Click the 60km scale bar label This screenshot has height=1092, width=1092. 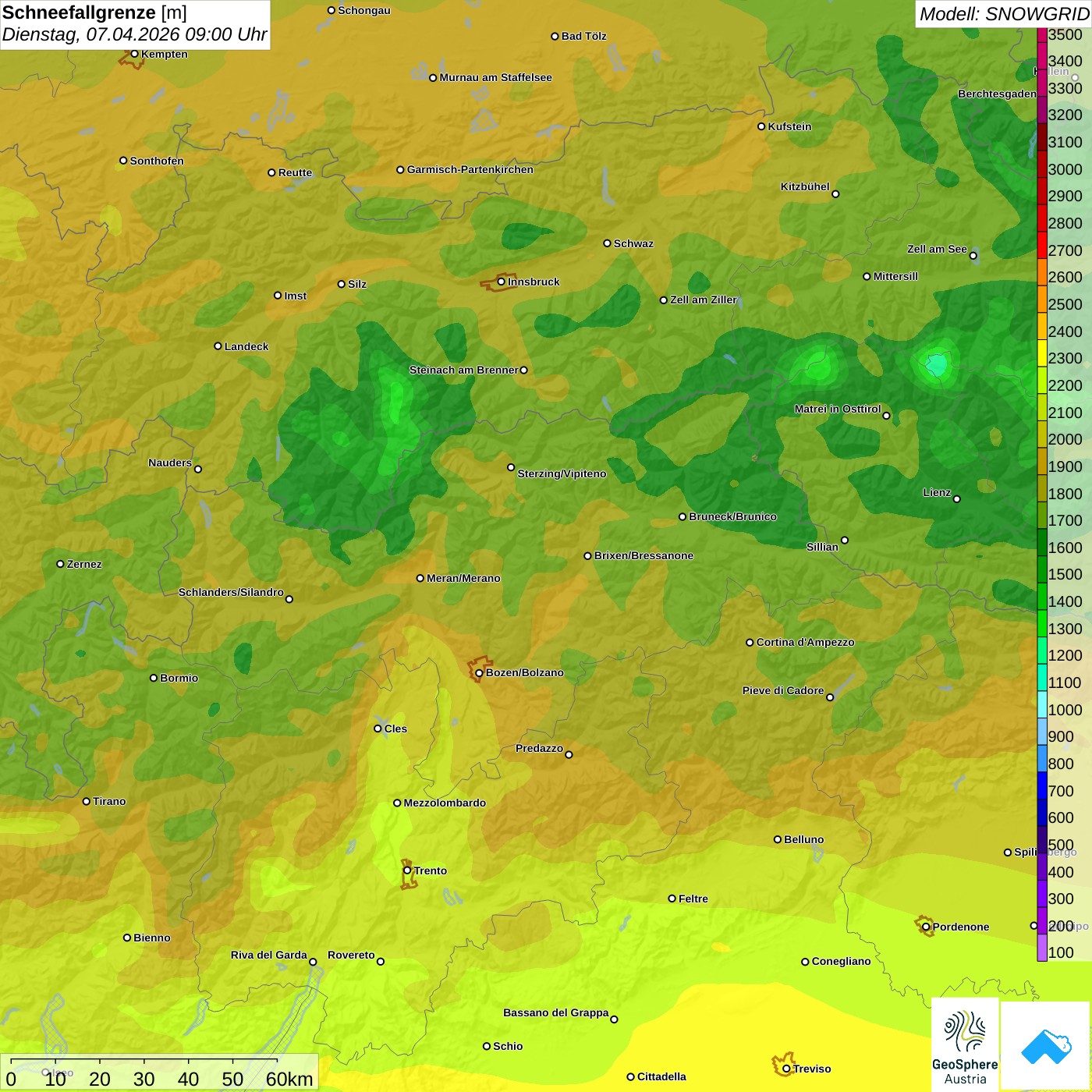click(x=289, y=1079)
